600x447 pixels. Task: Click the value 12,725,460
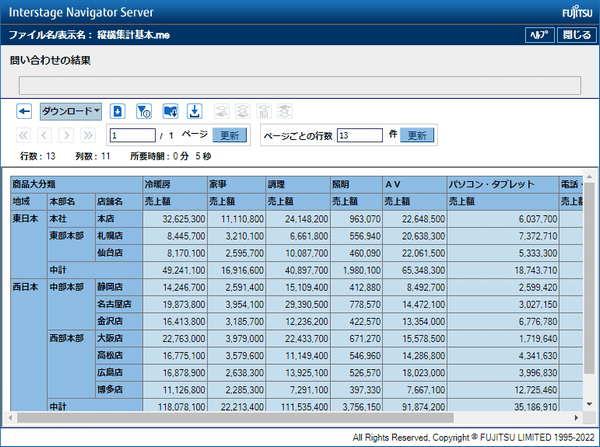tap(535, 390)
